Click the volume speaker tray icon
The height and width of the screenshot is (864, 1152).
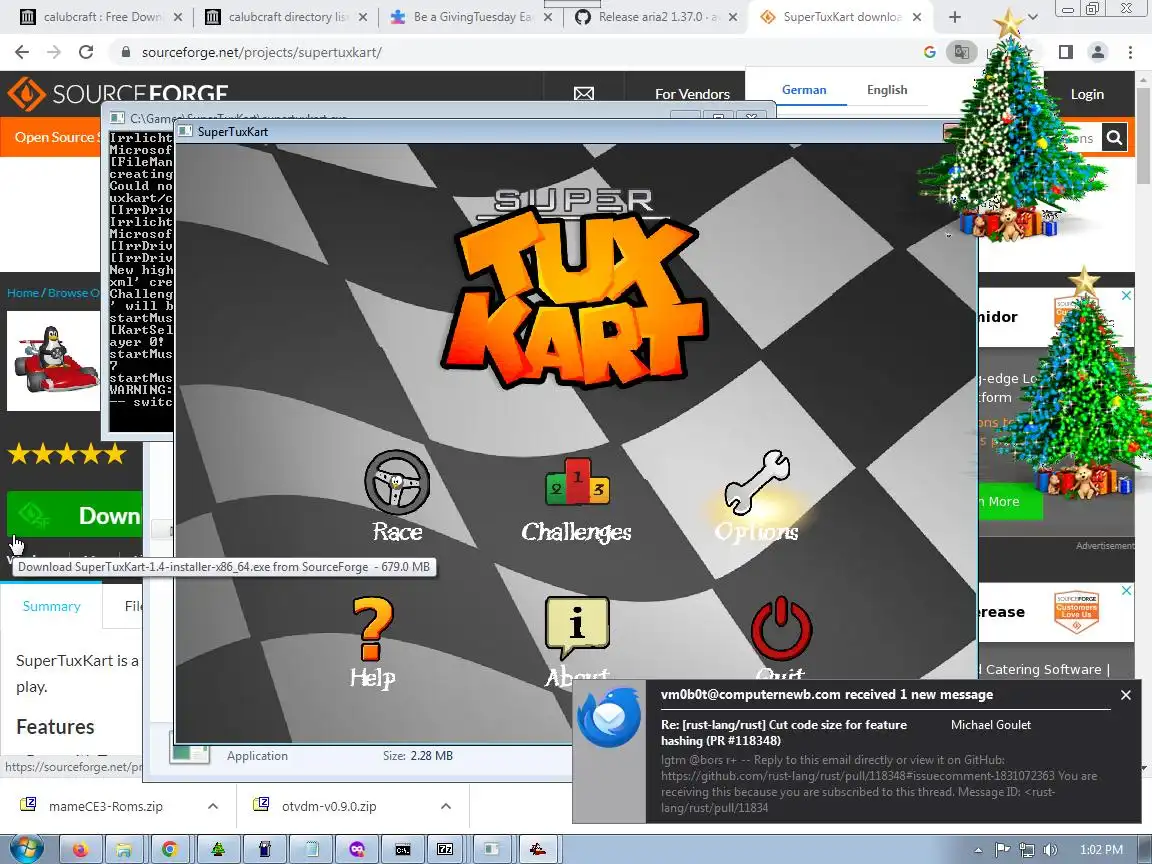tap(1051, 849)
